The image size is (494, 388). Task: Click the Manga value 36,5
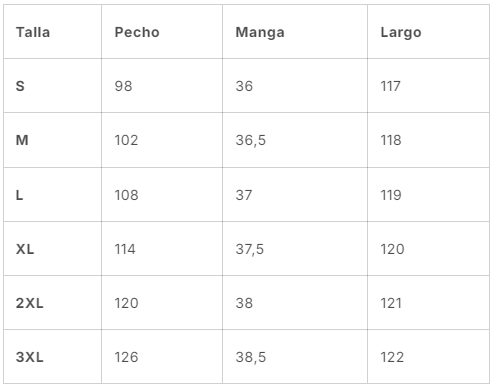pos(251,140)
